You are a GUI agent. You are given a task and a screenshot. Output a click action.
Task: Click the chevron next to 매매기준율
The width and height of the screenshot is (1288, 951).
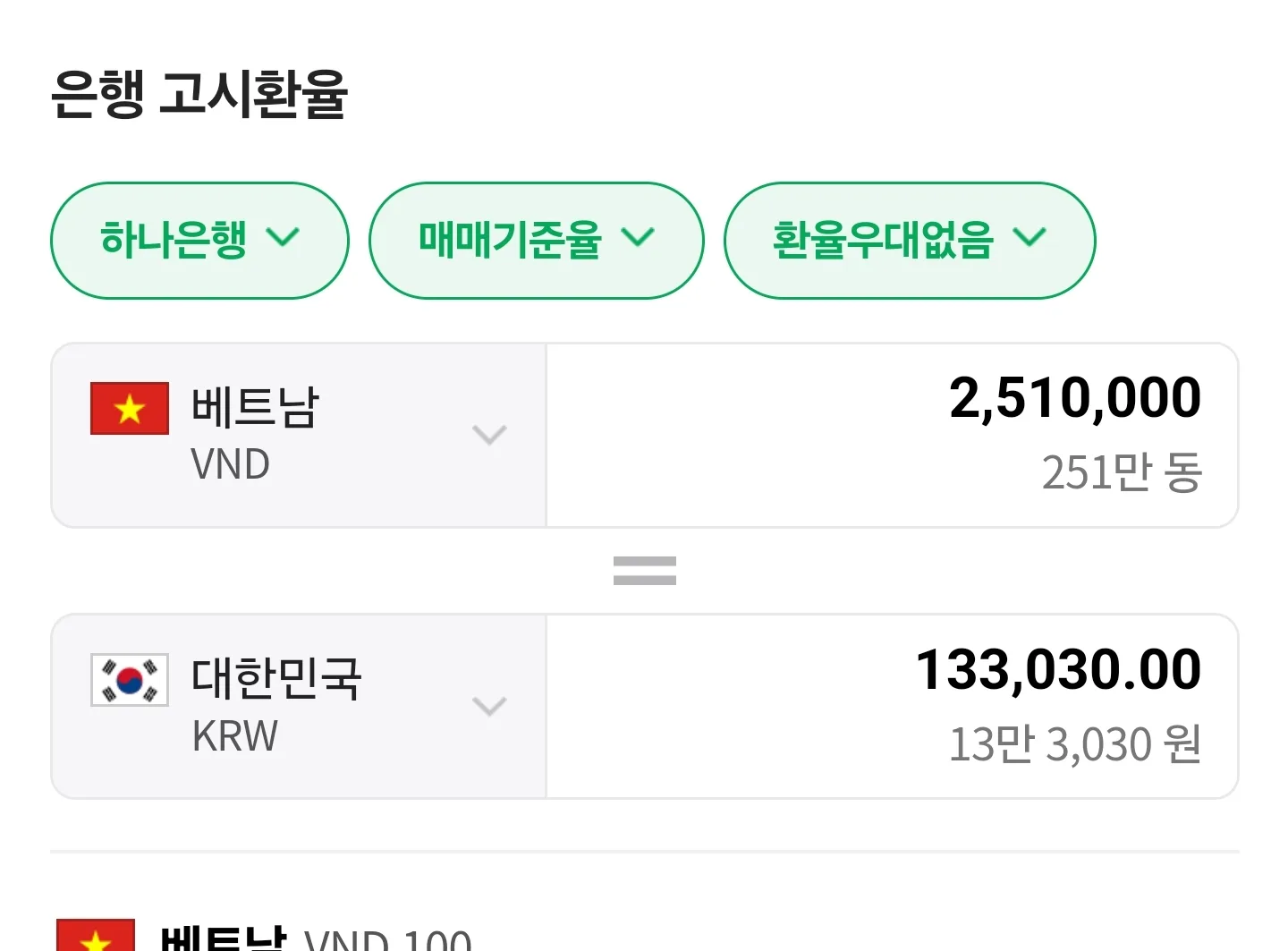point(638,237)
